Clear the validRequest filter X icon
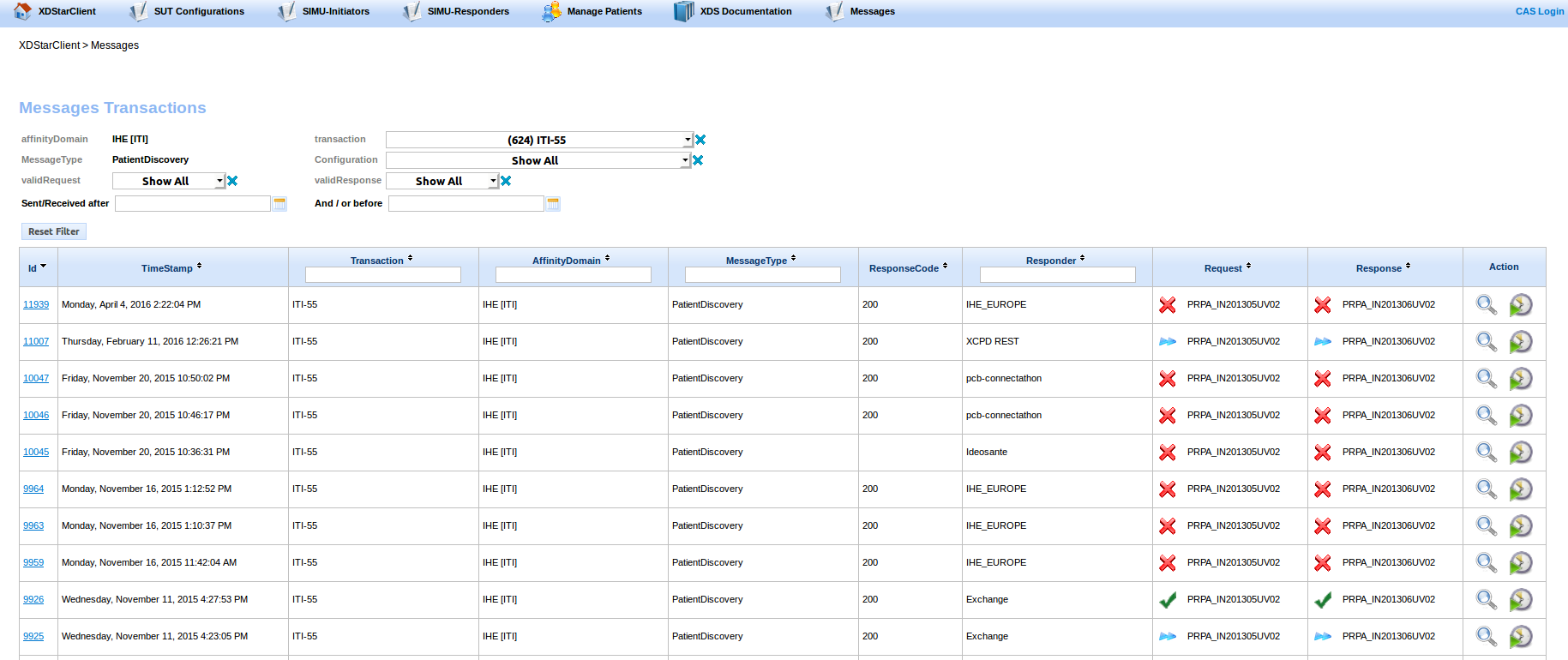1568x660 pixels. (x=232, y=181)
